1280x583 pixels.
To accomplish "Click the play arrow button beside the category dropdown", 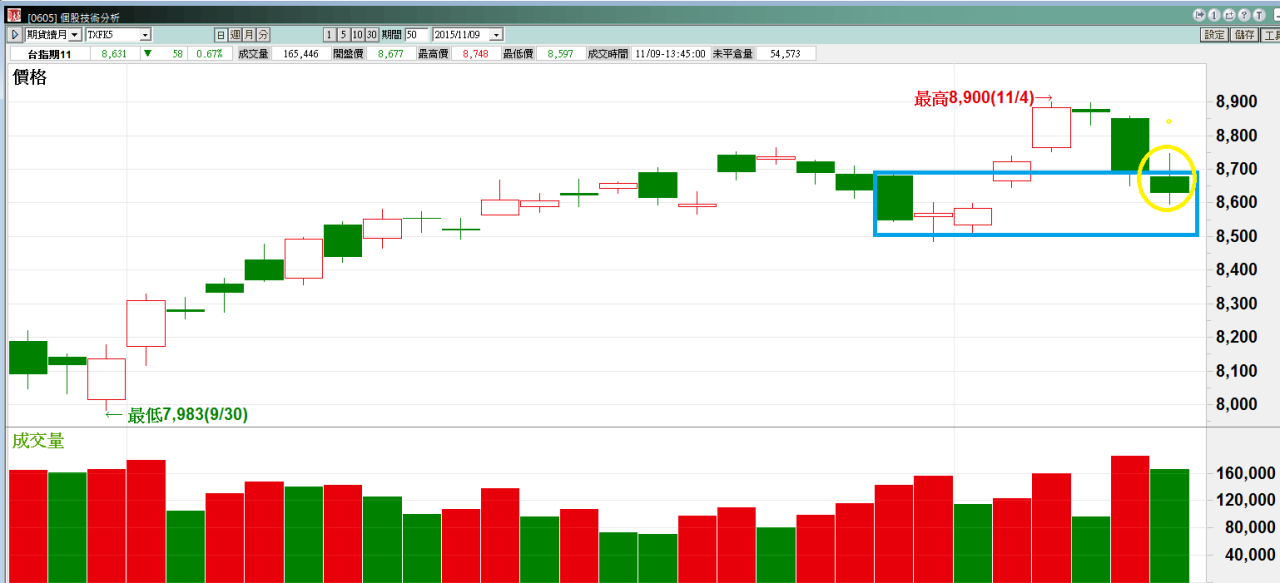I will click(15, 35).
